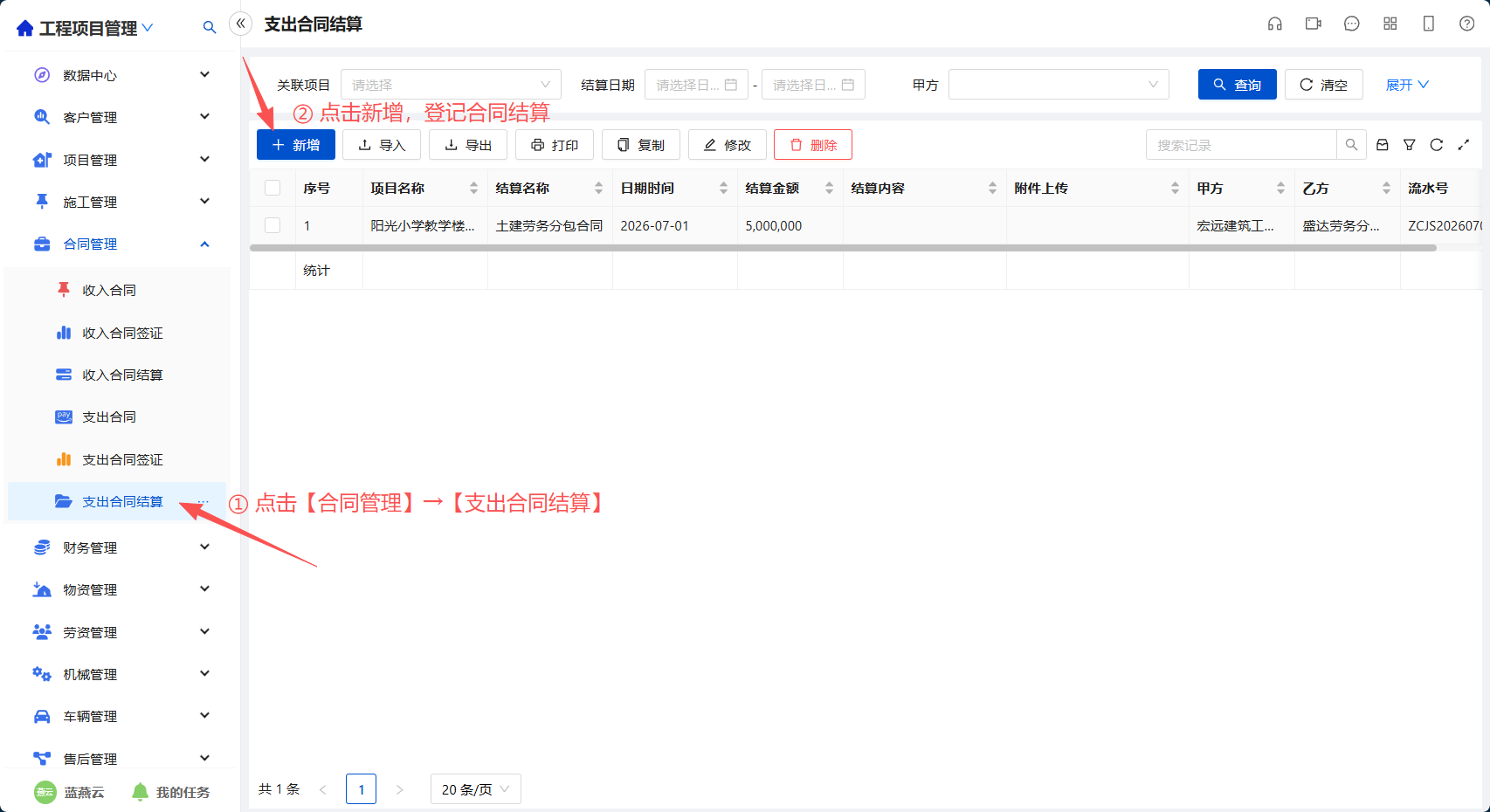Focus the 搜索记录 search input
Screen dimensions: 1490x812
[x=1241, y=145]
